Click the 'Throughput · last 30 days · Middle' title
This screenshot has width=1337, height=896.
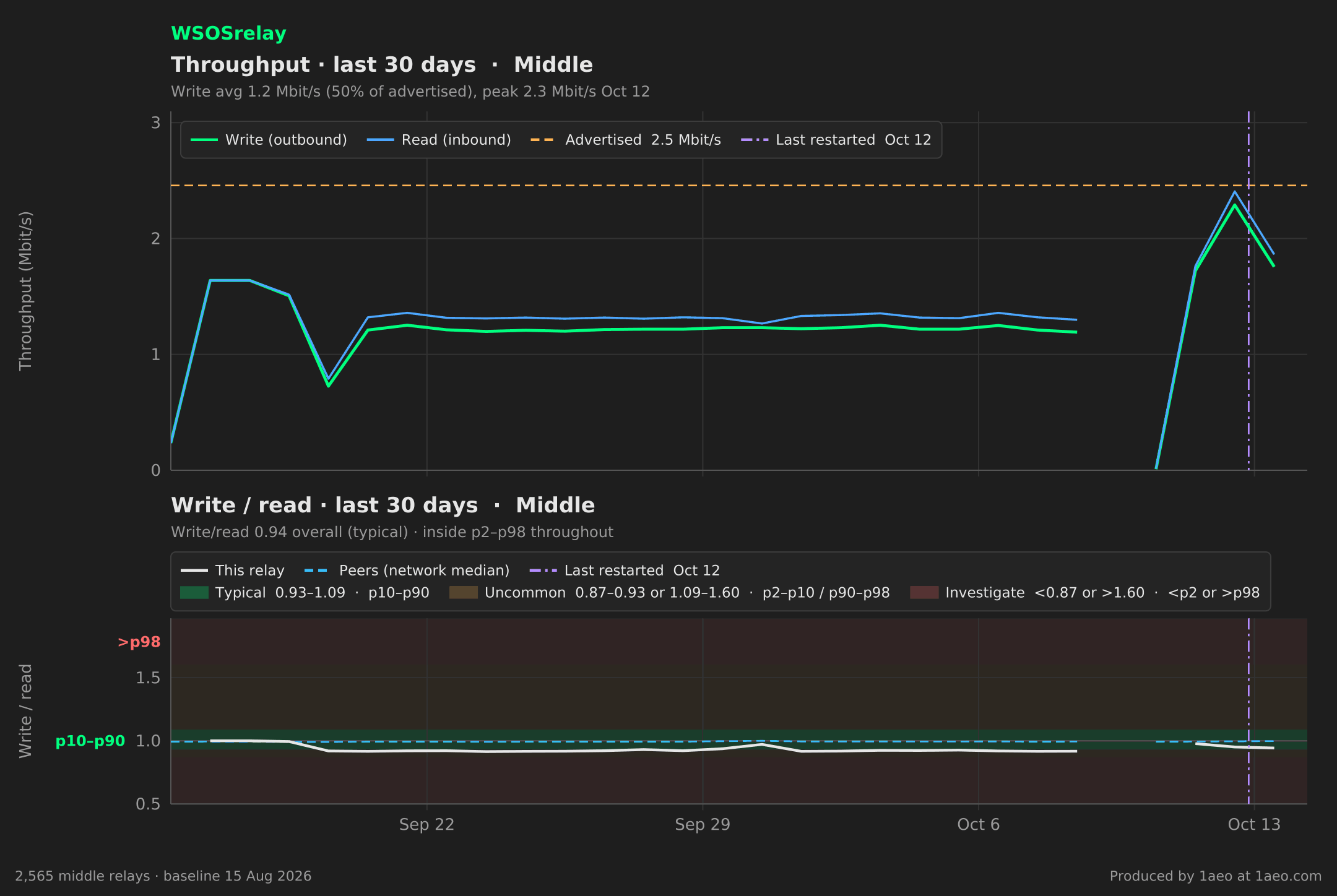tap(382, 65)
